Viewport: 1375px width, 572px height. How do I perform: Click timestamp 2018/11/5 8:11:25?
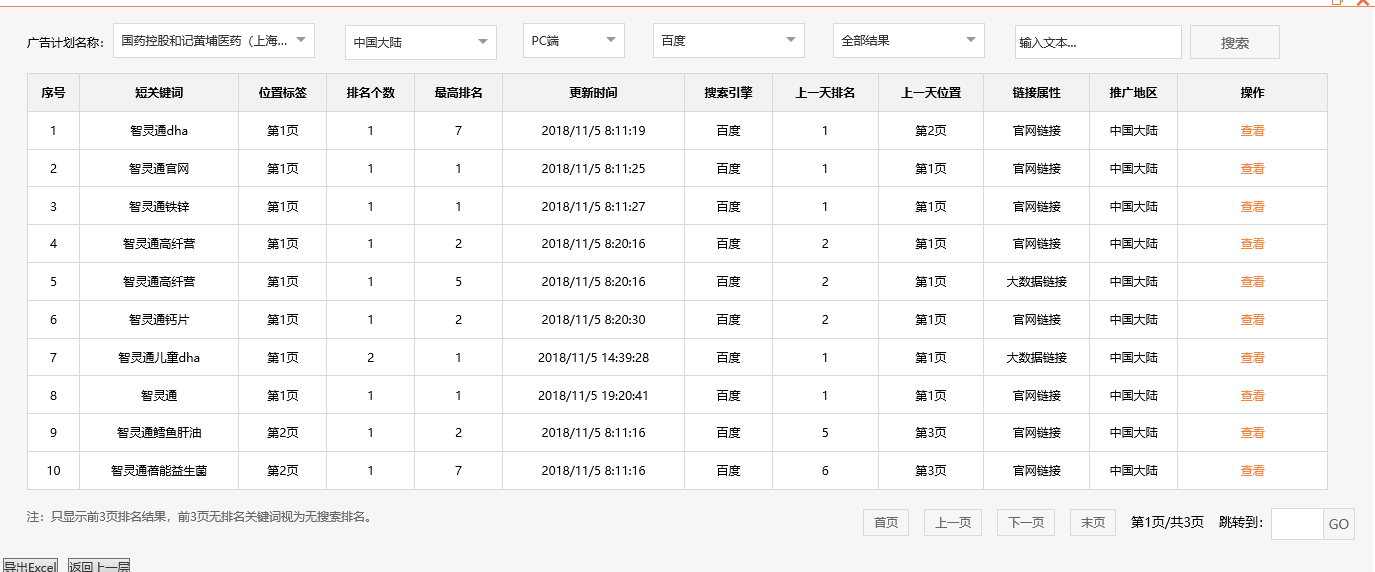pyautogui.click(x=594, y=169)
